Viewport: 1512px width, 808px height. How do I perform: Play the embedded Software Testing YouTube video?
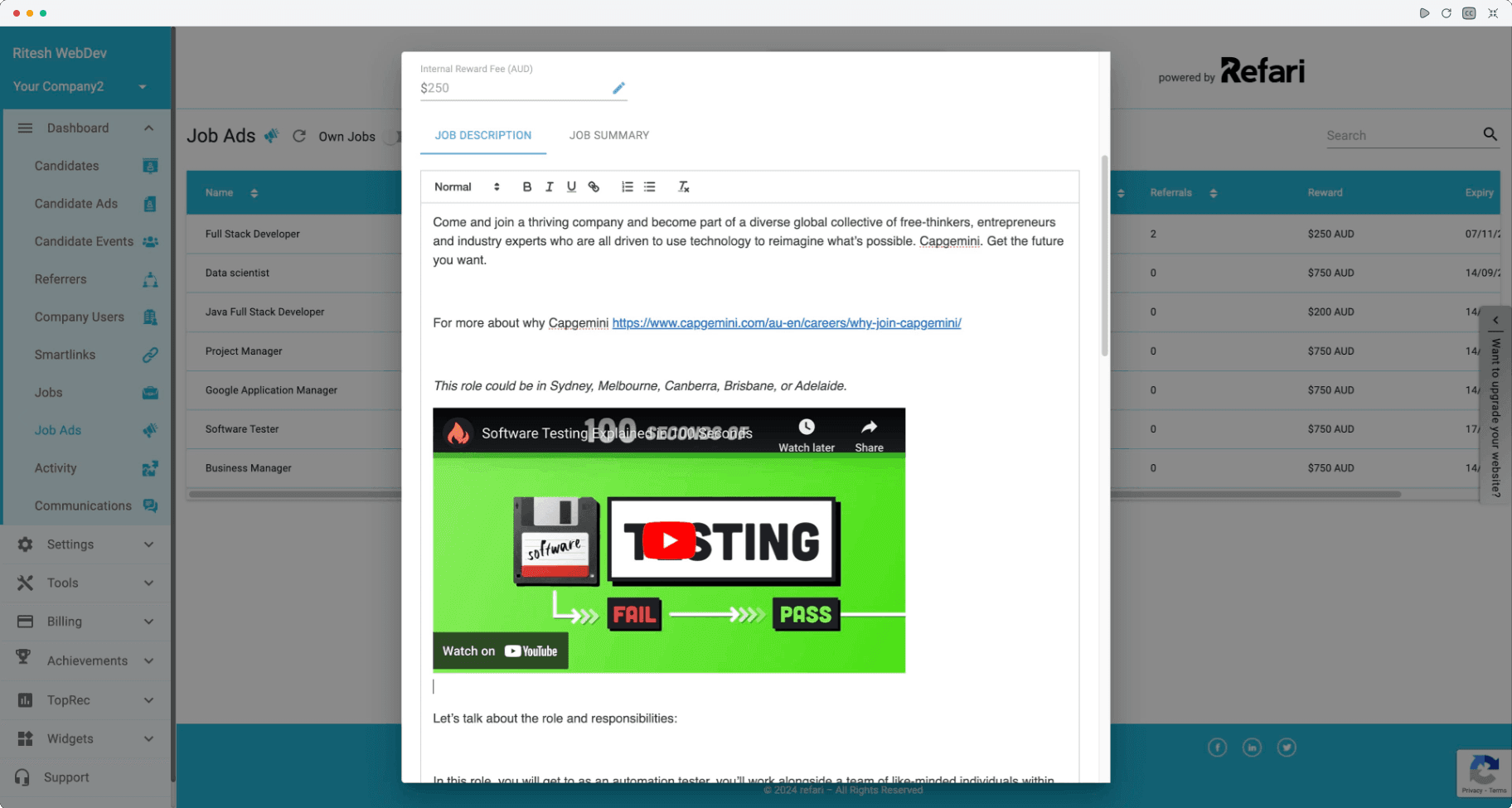pyautogui.click(x=669, y=540)
